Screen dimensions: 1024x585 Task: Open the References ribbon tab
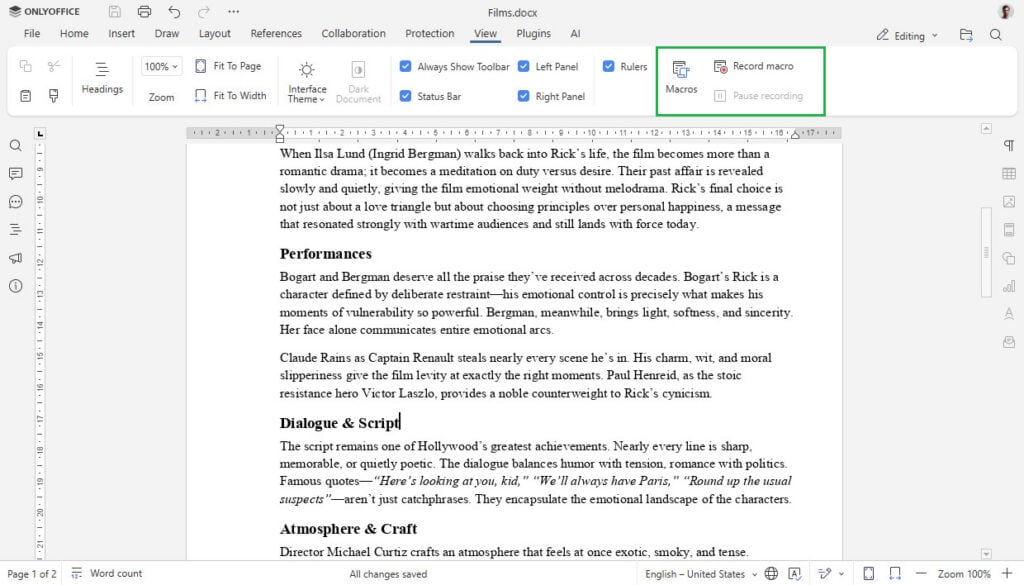(276, 33)
